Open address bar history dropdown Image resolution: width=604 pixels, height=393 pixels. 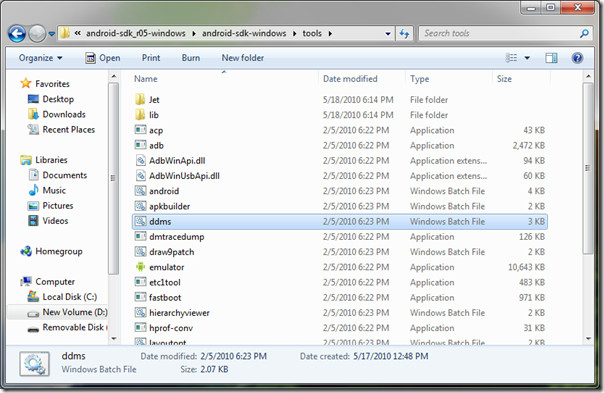tap(388, 34)
